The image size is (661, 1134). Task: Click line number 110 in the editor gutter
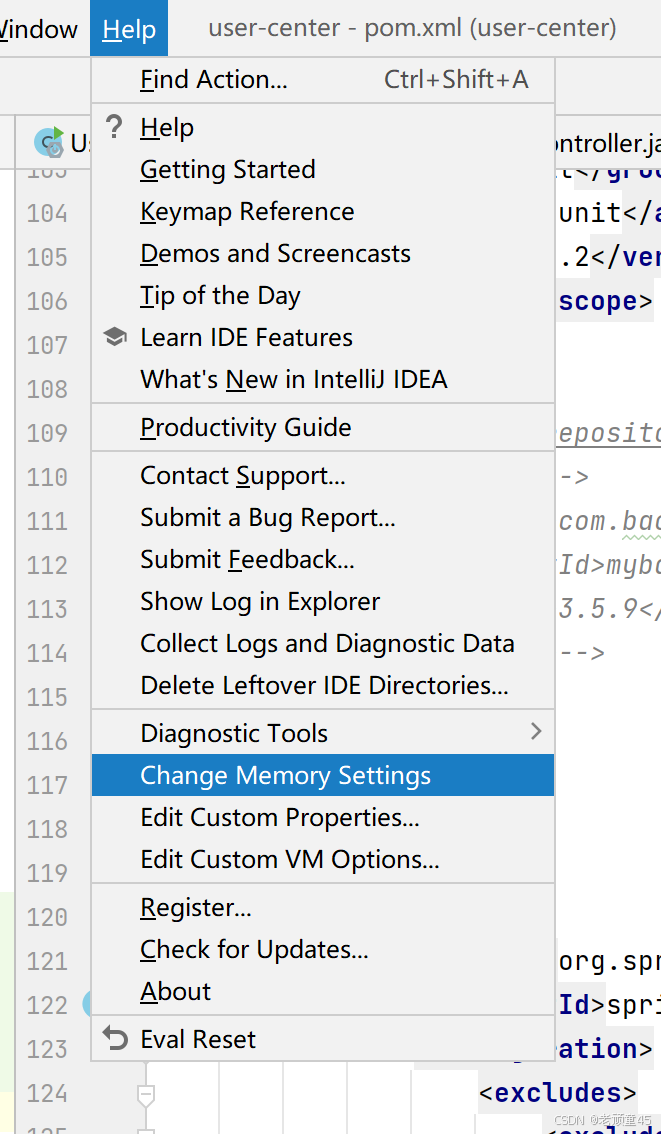[47, 477]
